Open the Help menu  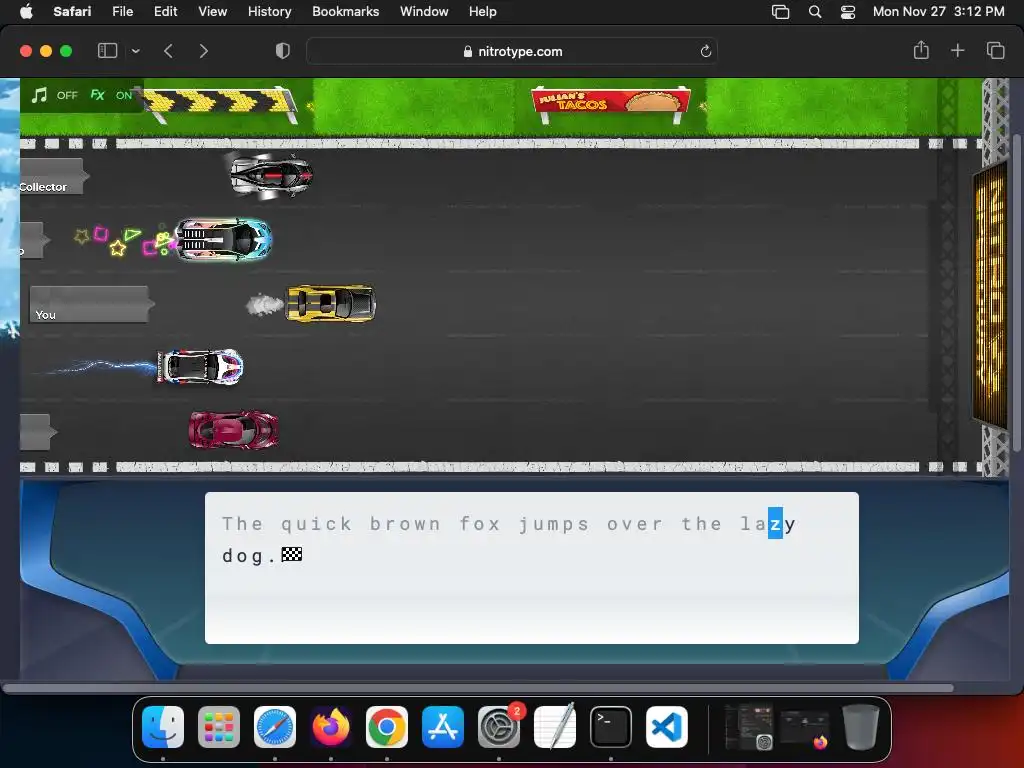[483, 11]
